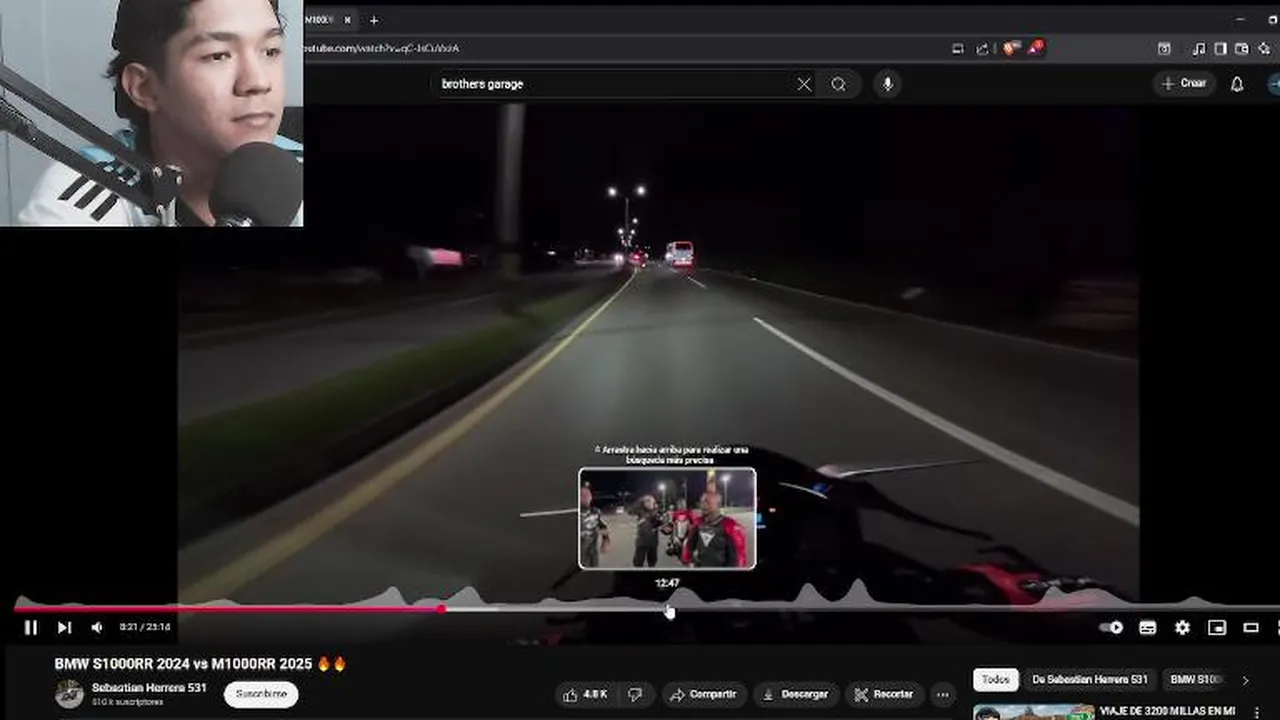Click the Descargar download button
This screenshot has height=720, width=1280.
pyautogui.click(x=795, y=694)
